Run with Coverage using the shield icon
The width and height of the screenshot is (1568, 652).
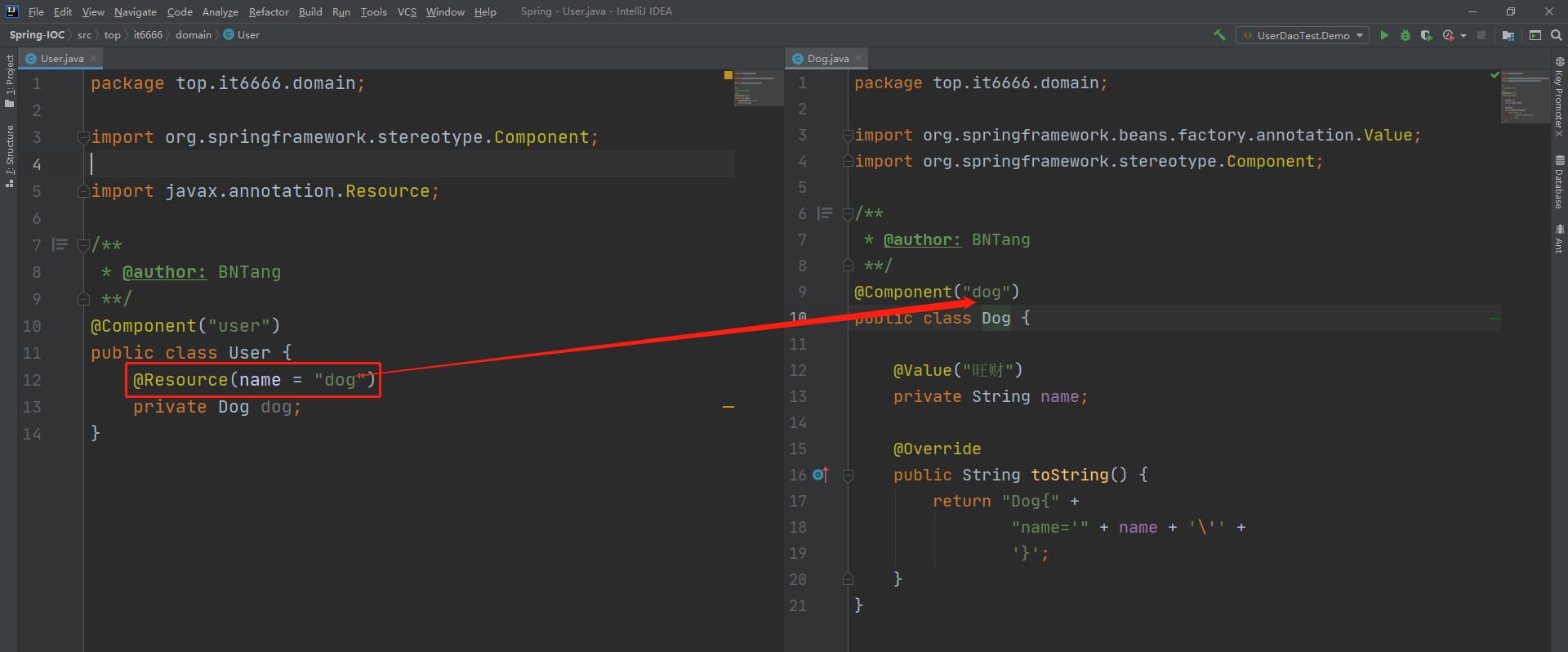pyautogui.click(x=1426, y=35)
